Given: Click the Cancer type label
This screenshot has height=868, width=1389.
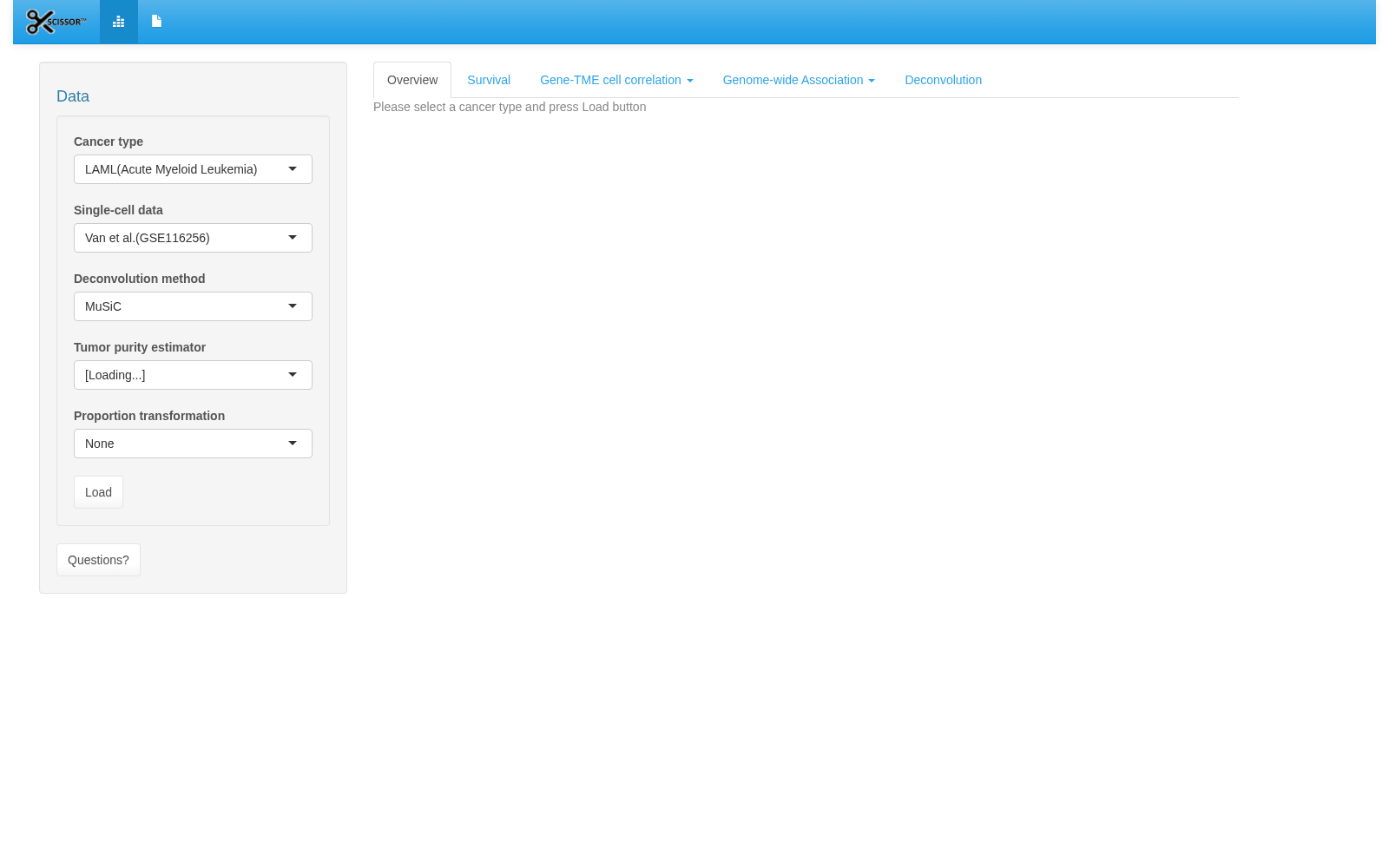Looking at the screenshot, I should [x=109, y=141].
